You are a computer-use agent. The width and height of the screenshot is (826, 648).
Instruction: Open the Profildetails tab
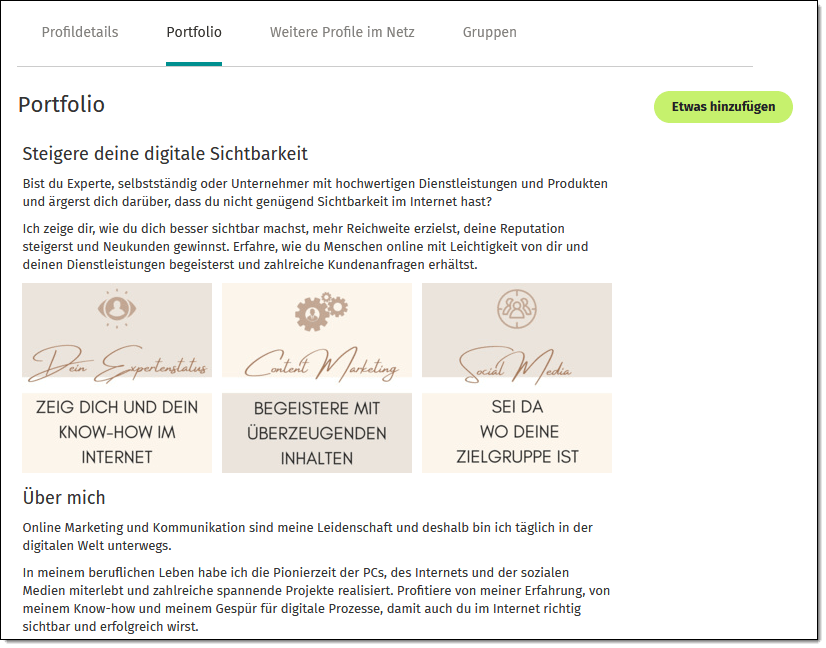coord(80,32)
